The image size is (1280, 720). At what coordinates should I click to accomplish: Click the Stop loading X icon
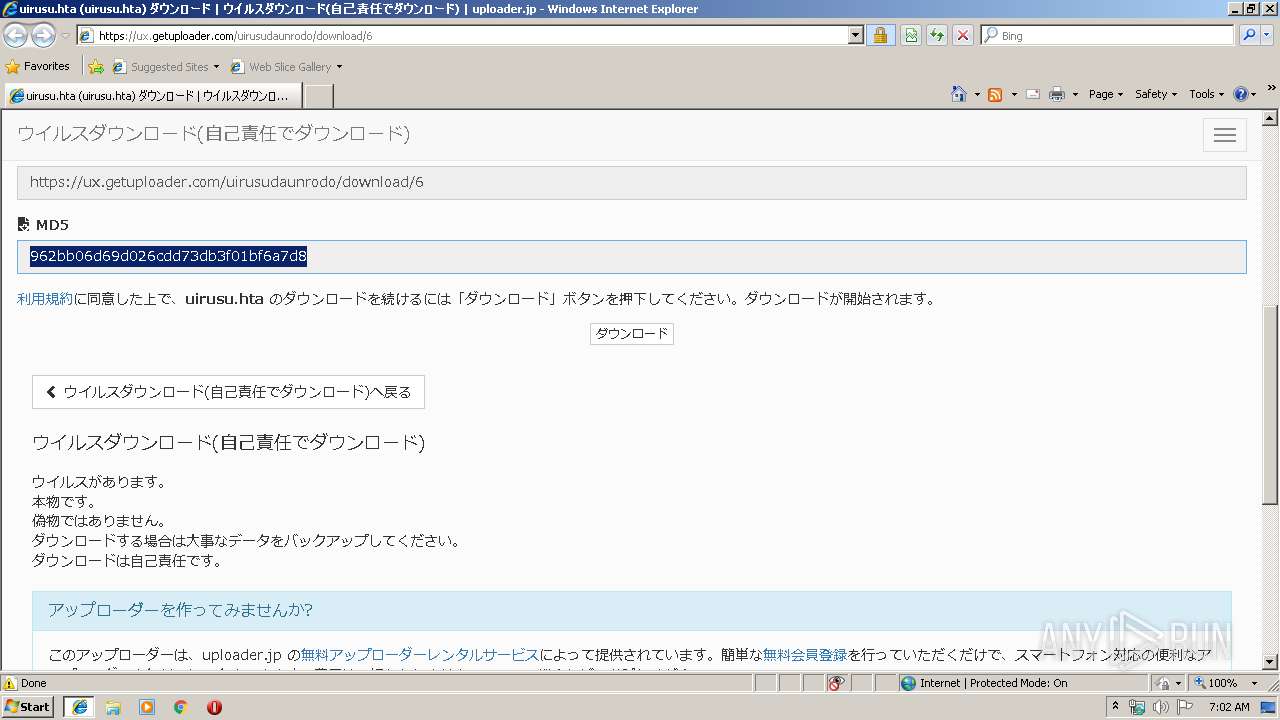pyautogui.click(x=962, y=35)
